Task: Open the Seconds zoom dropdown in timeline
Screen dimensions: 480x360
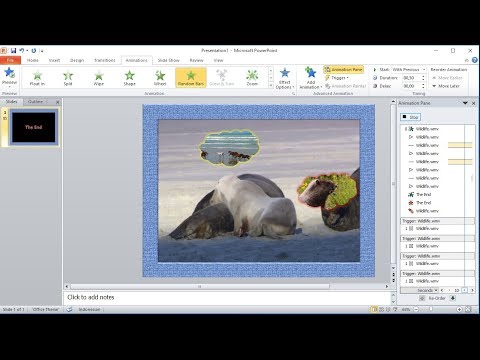Action: [x=427, y=290]
